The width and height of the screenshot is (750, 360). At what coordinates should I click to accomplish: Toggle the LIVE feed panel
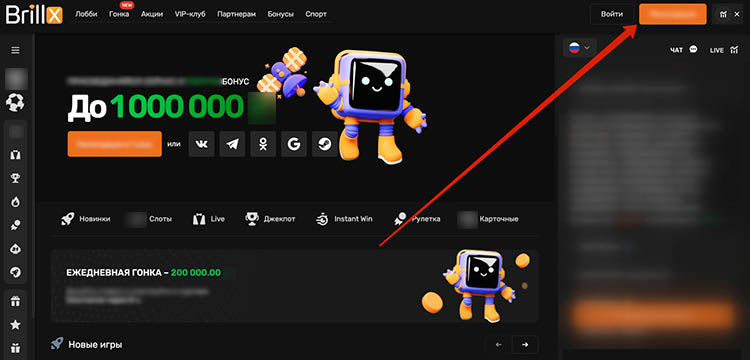pyautogui.click(x=724, y=50)
